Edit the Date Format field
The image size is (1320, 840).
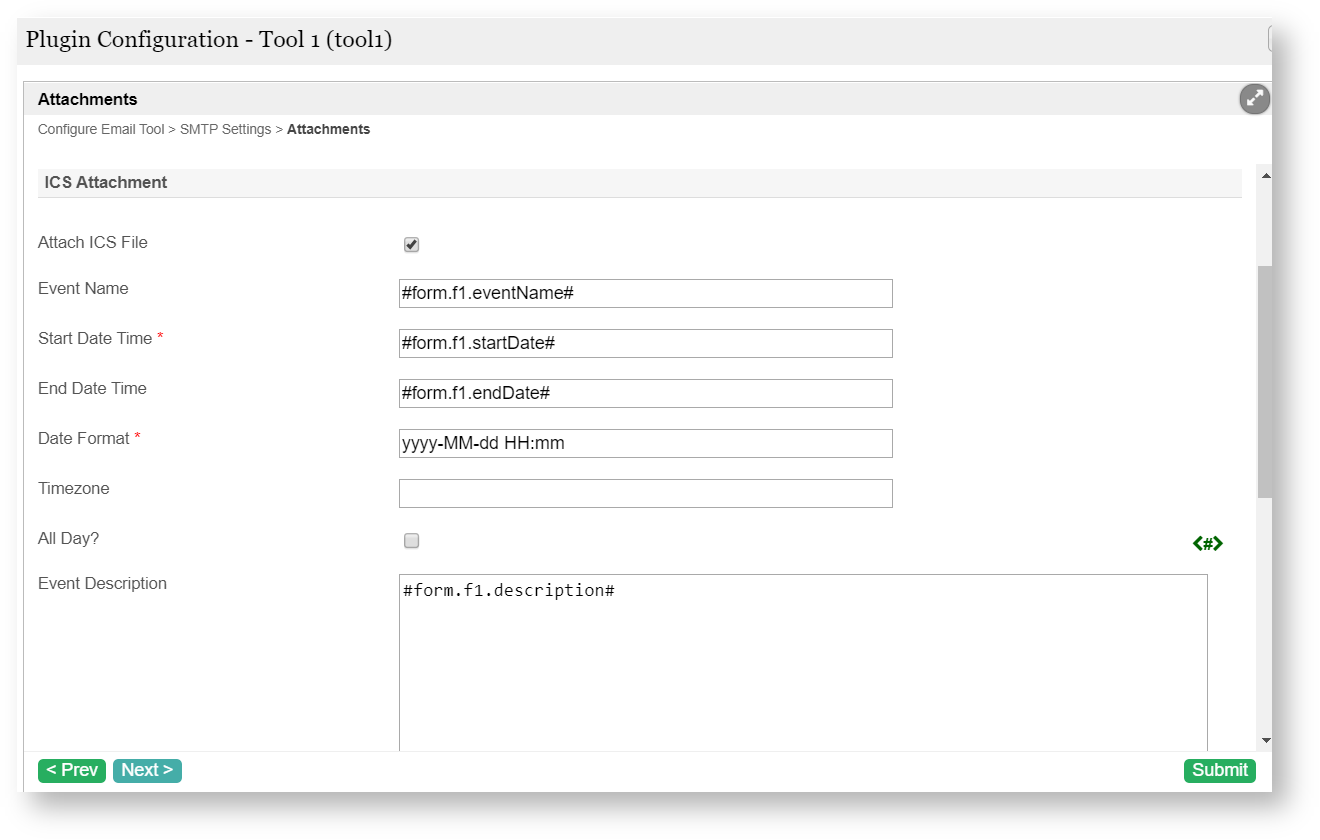point(645,443)
